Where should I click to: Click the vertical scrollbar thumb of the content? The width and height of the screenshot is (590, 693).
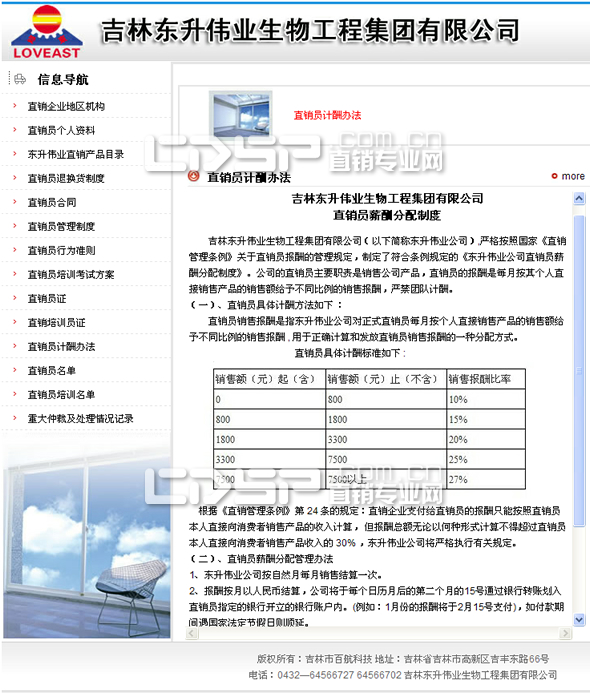[x=579, y=370]
